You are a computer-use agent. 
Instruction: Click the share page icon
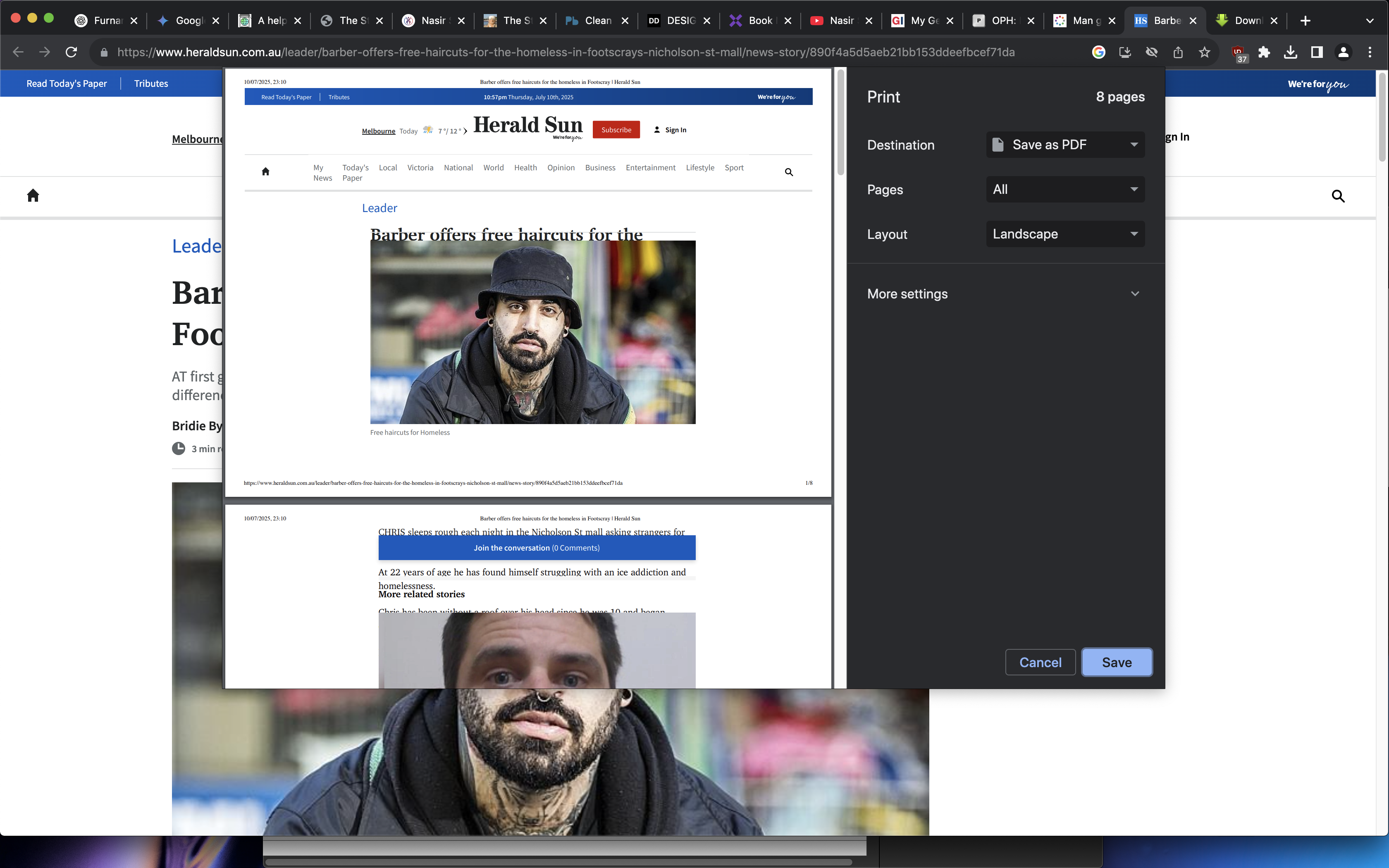1178,52
